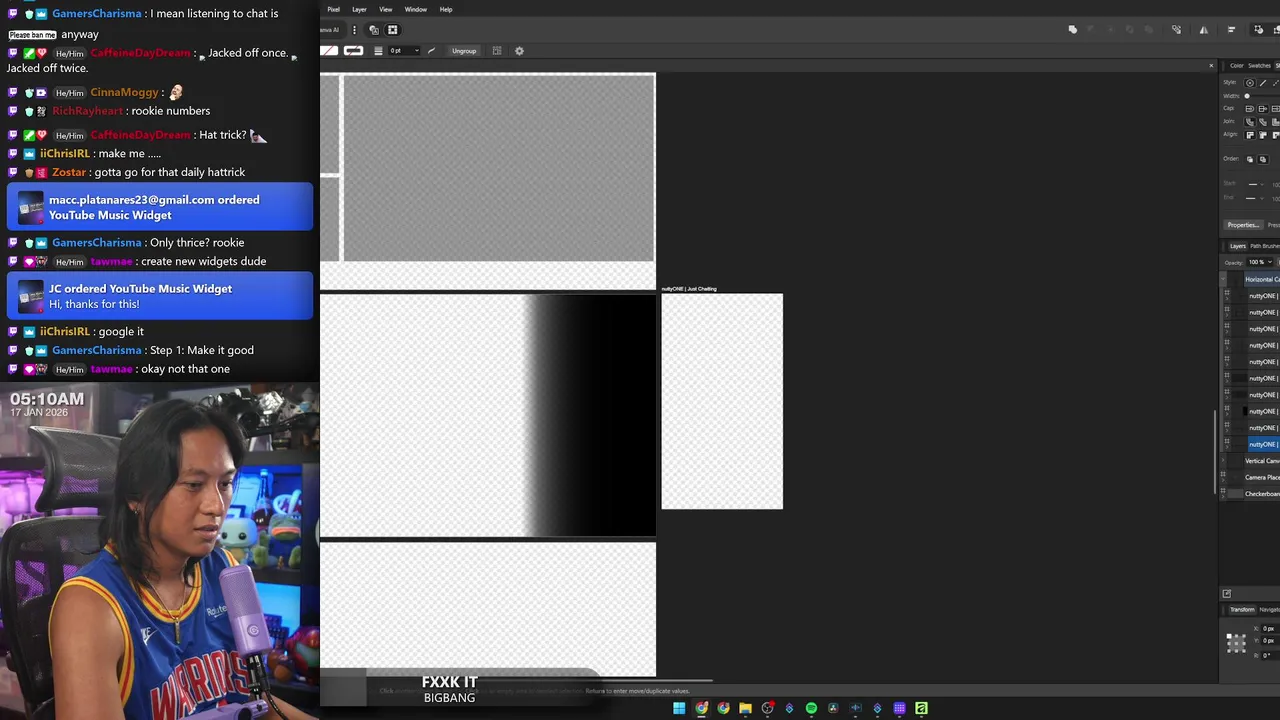Click the stroke color swatch in context toolbar

coord(353,51)
